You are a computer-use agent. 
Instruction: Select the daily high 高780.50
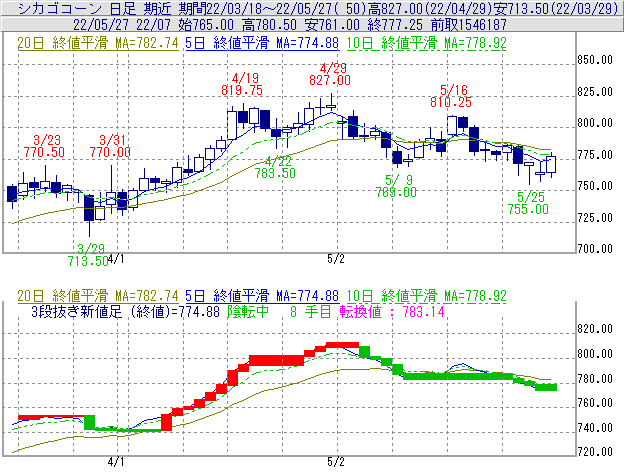point(269,25)
